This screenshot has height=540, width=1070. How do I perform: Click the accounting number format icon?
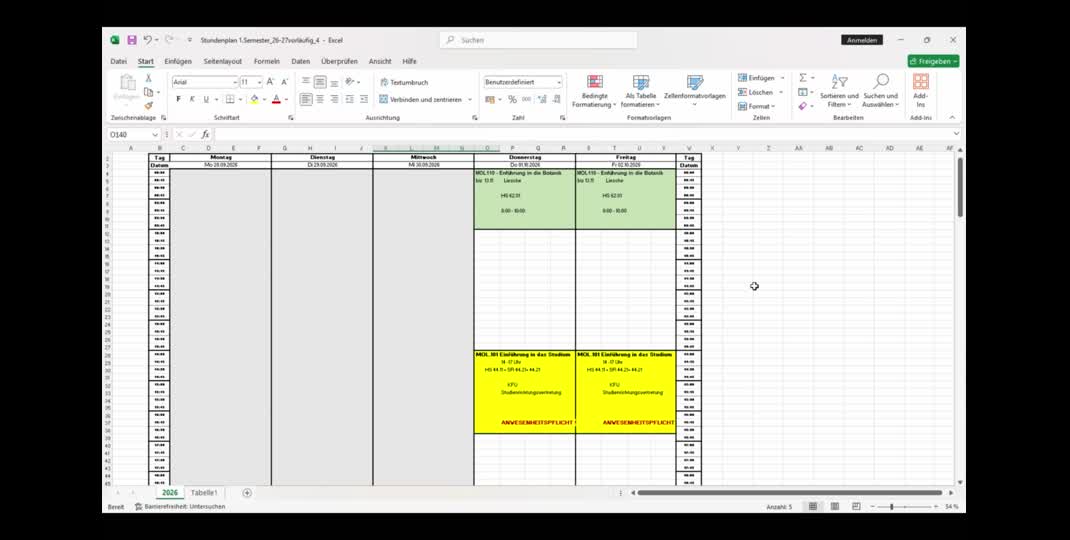[489, 100]
